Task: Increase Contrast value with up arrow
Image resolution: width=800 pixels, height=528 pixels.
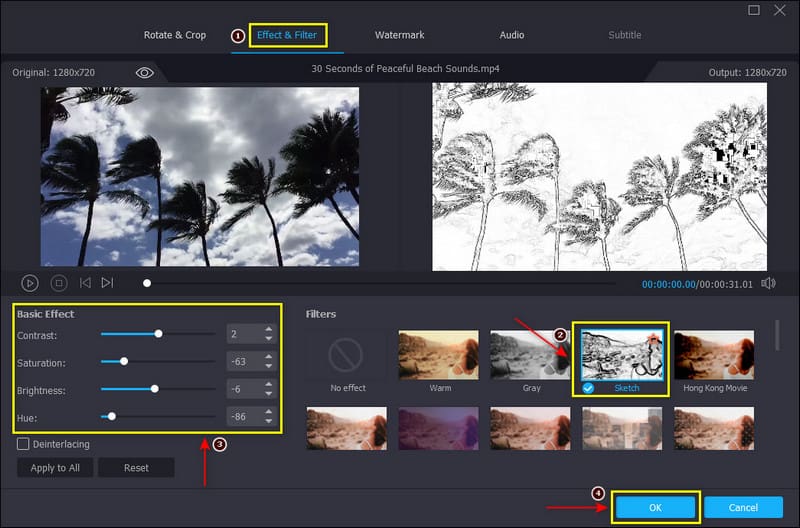Action: coord(268,329)
